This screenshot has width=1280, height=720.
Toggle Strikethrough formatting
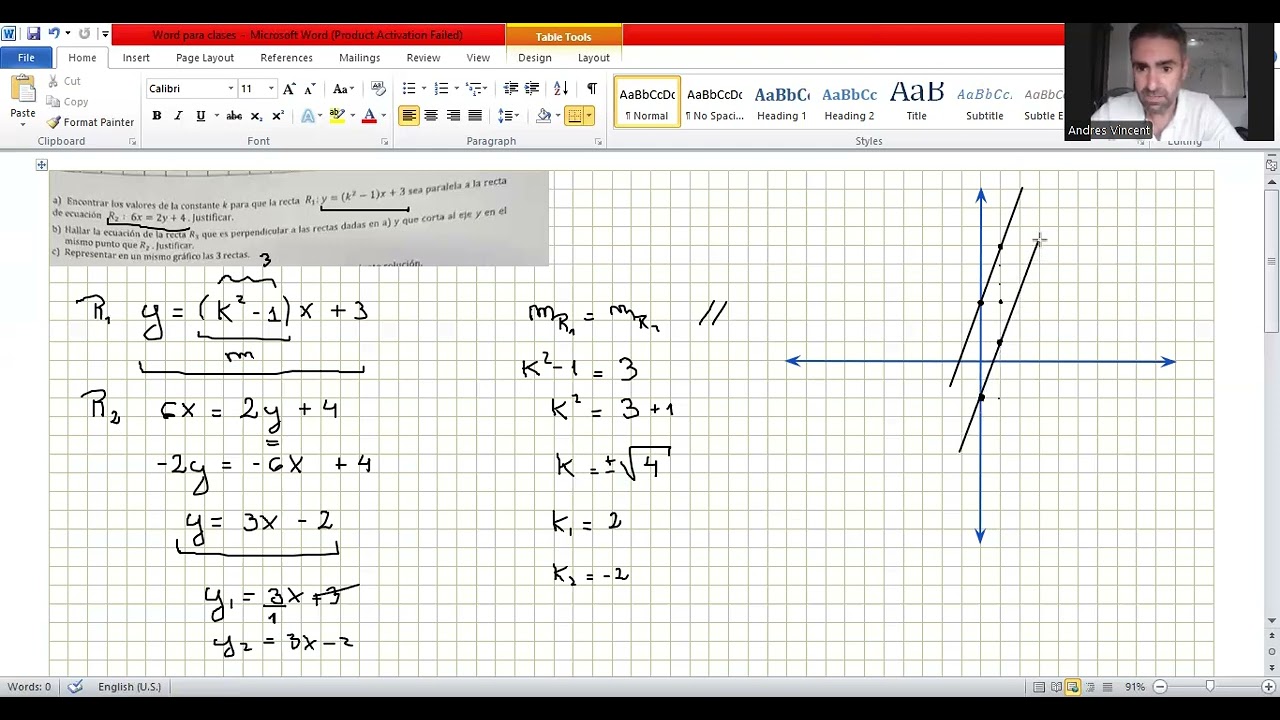(234, 116)
